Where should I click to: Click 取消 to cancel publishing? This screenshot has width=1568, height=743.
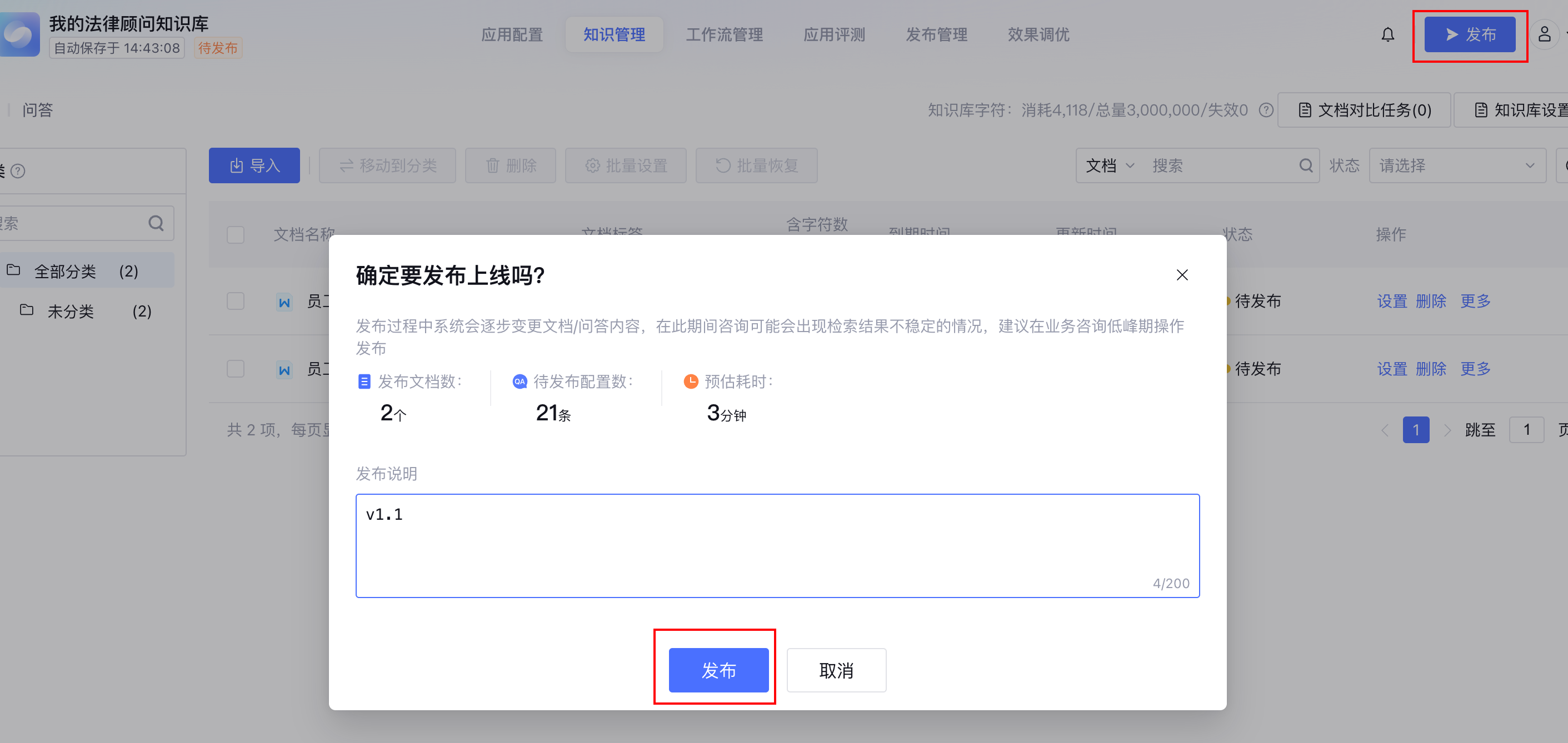pos(836,670)
